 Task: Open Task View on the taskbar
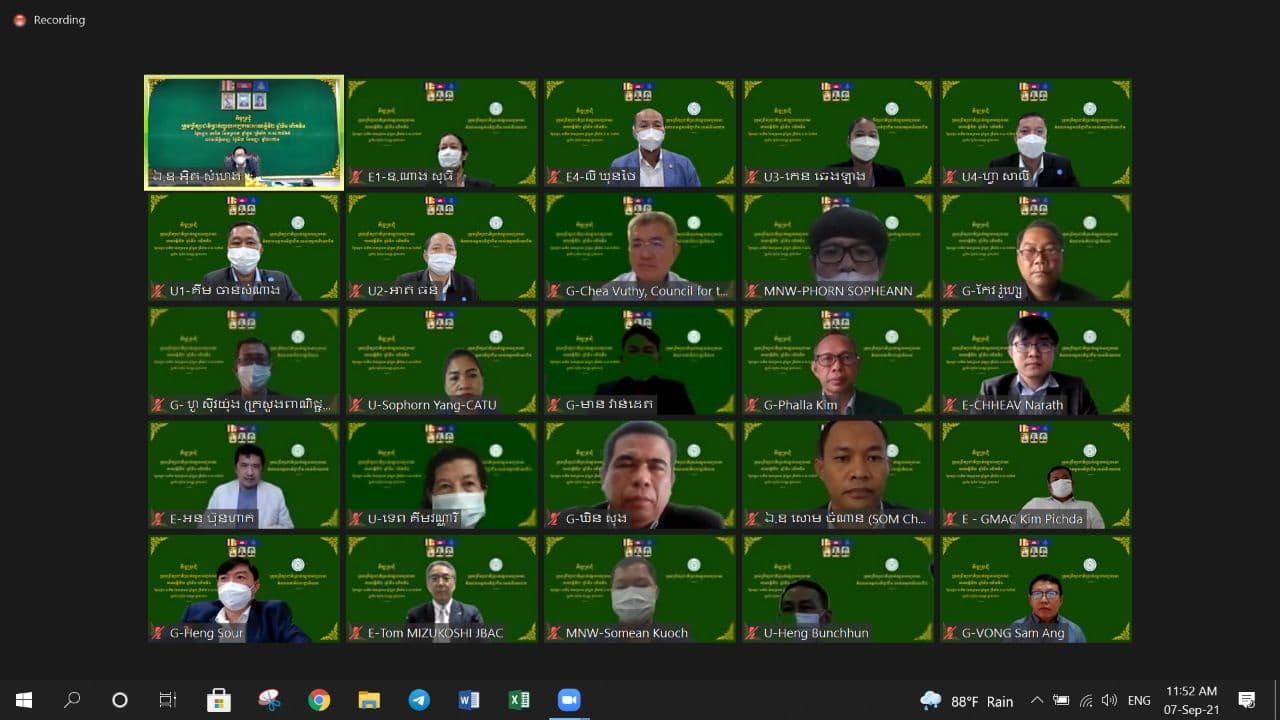tap(168, 700)
